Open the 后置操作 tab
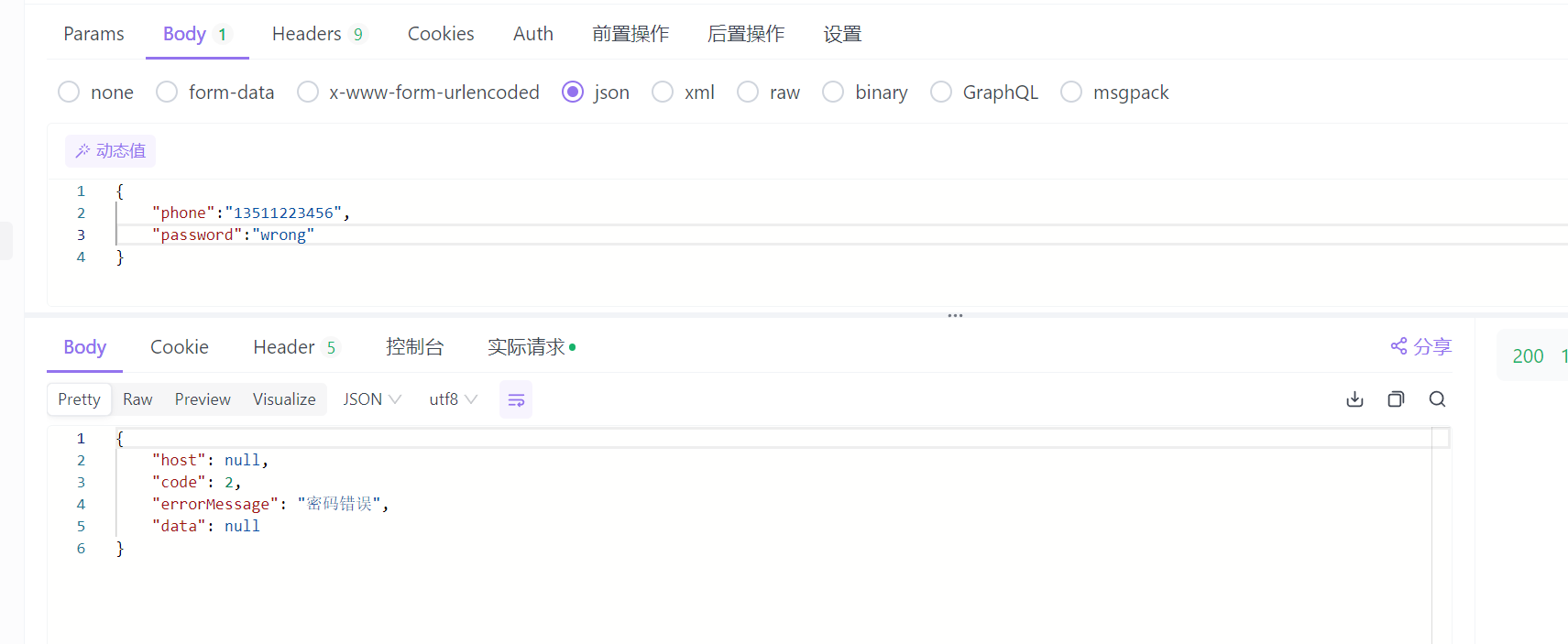This screenshot has height=644, width=1568. 746,34
